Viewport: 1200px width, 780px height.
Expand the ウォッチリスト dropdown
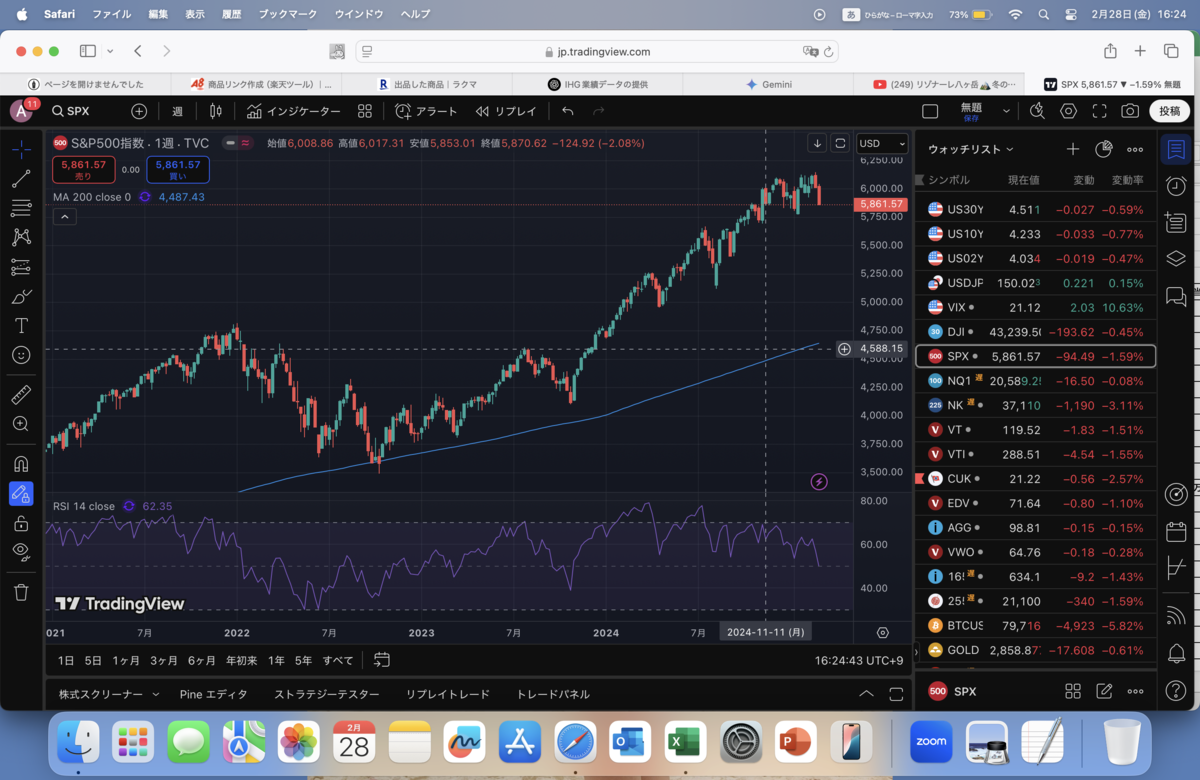click(970, 149)
